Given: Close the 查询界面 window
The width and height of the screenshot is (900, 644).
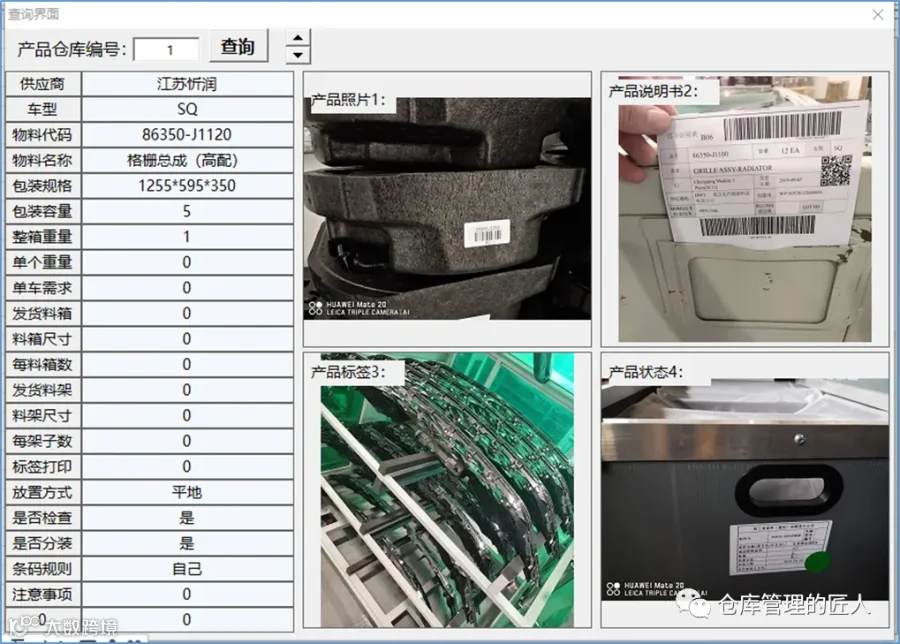Looking at the screenshot, I should (x=878, y=14).
